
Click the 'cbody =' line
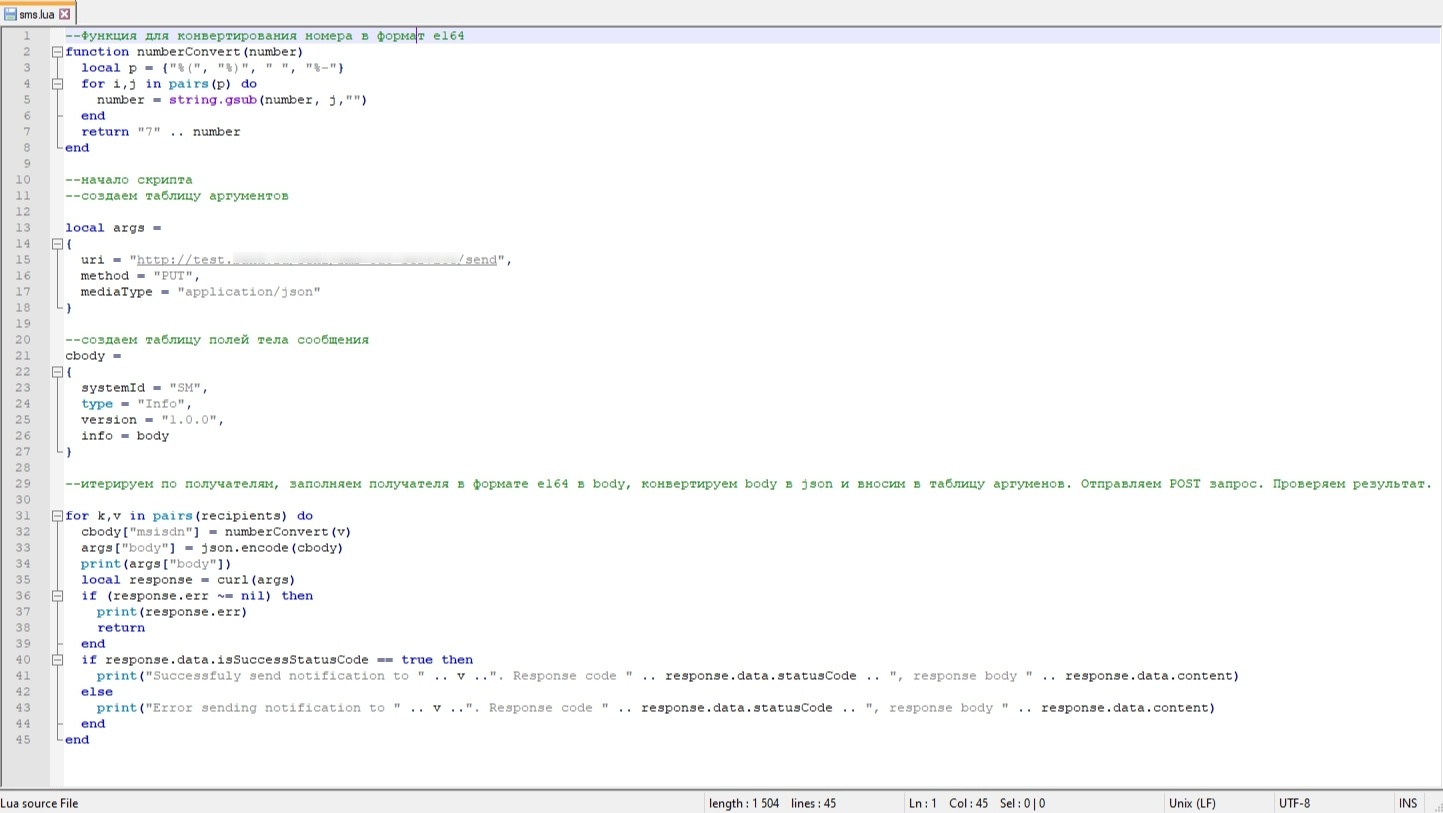click(93, 356)
